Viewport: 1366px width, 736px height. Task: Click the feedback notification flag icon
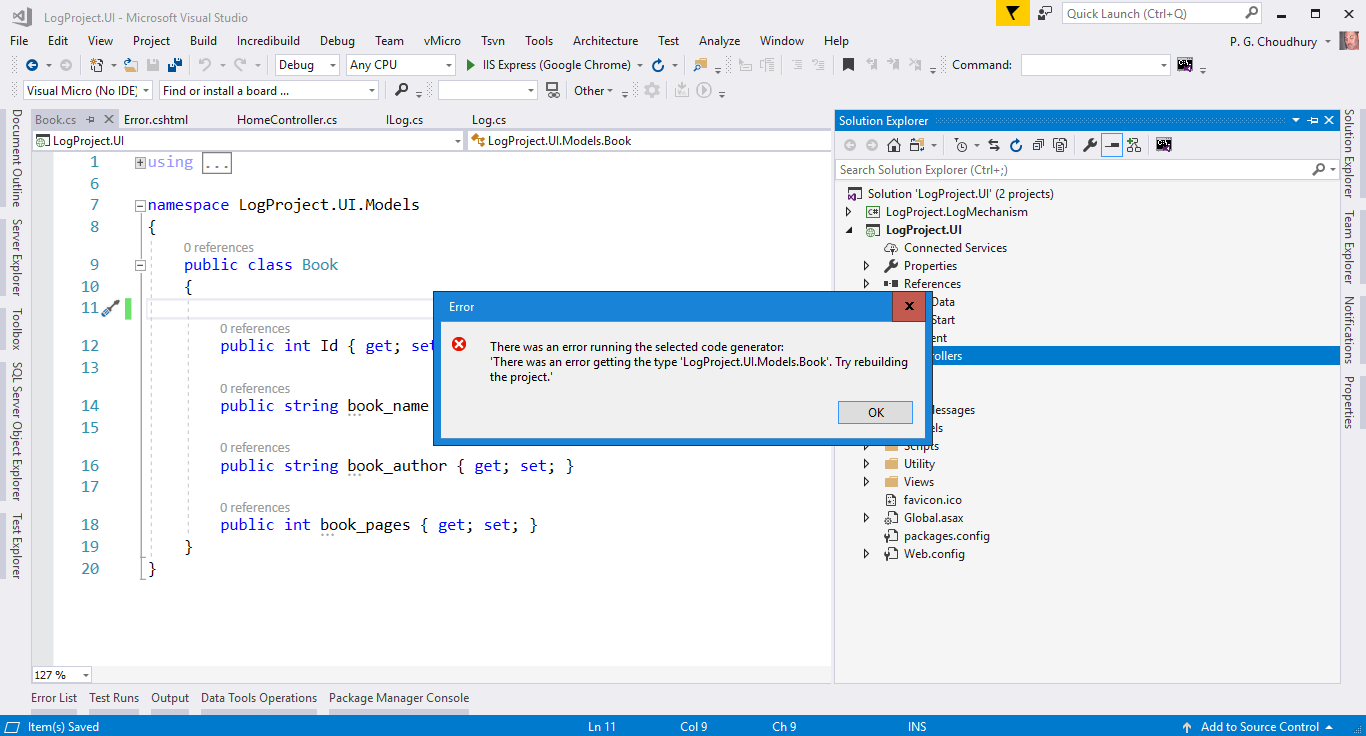(x=1013, y=13)
